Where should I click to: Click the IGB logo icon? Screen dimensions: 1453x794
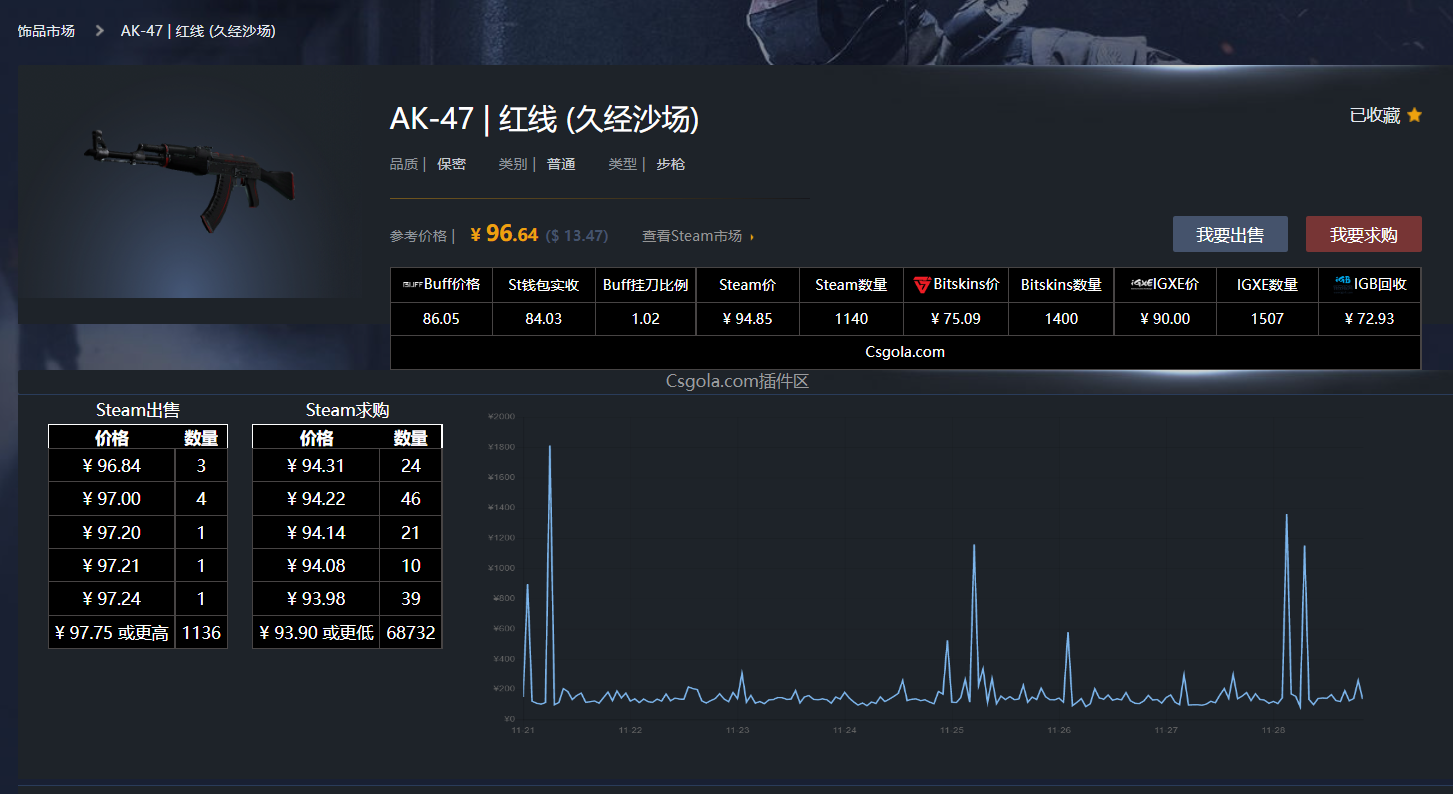tap(1342, 283)
